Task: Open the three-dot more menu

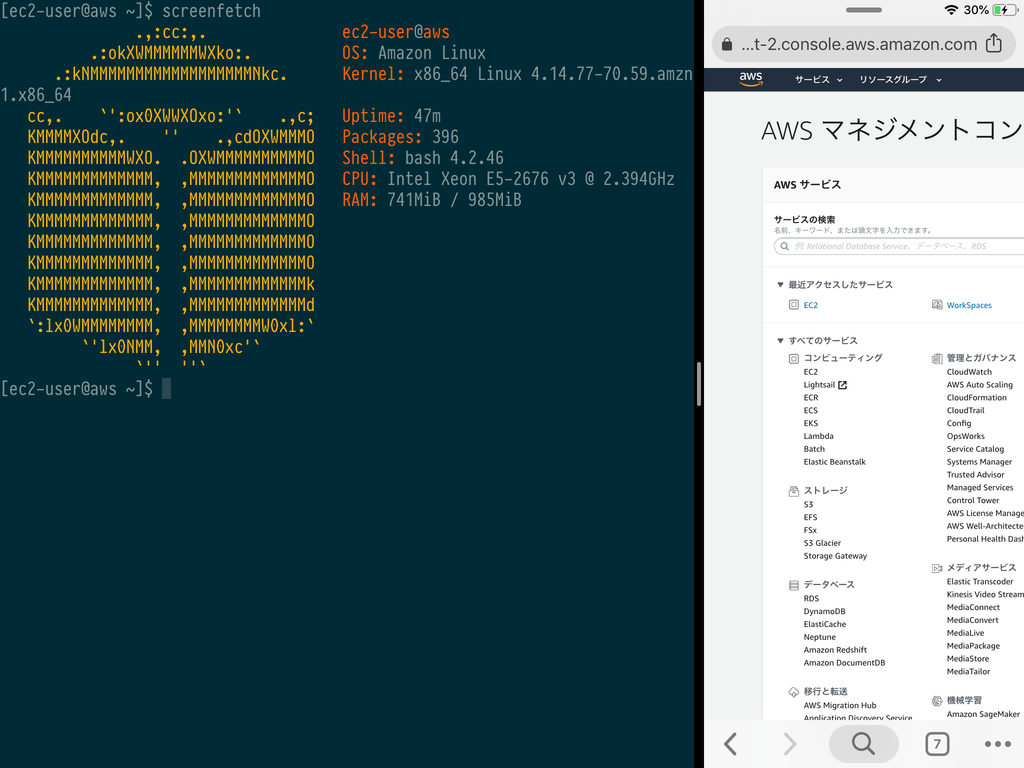Action: coord(998,744)
